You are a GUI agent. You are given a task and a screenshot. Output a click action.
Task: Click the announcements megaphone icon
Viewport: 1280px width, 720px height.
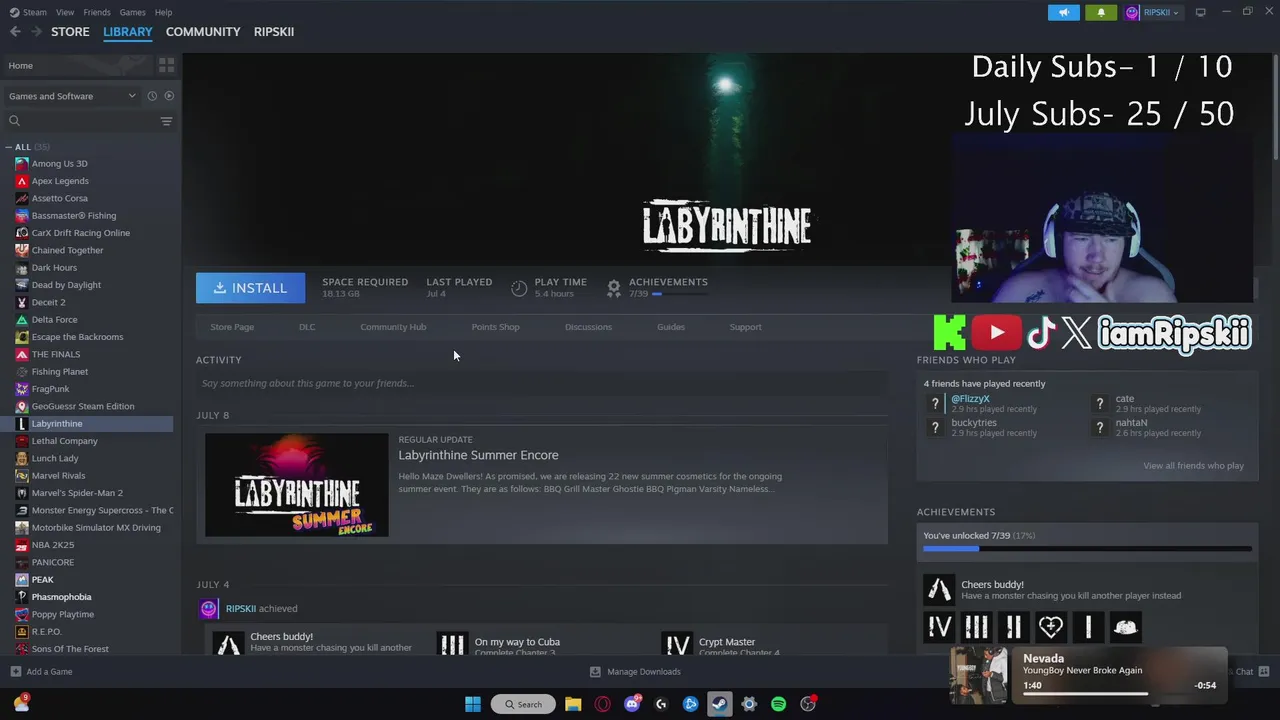coord(1063,12)
